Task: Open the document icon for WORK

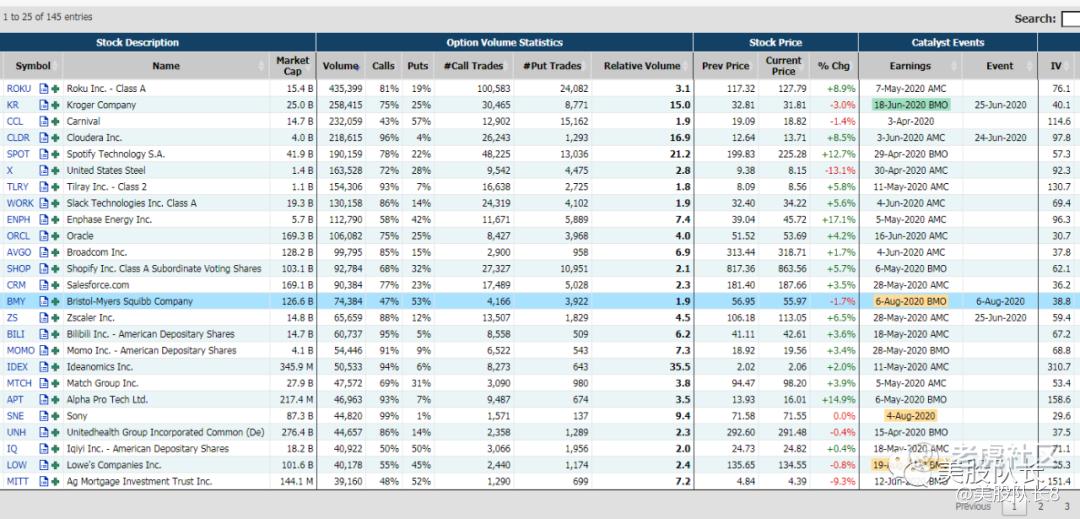Action: tap(44, 203)
